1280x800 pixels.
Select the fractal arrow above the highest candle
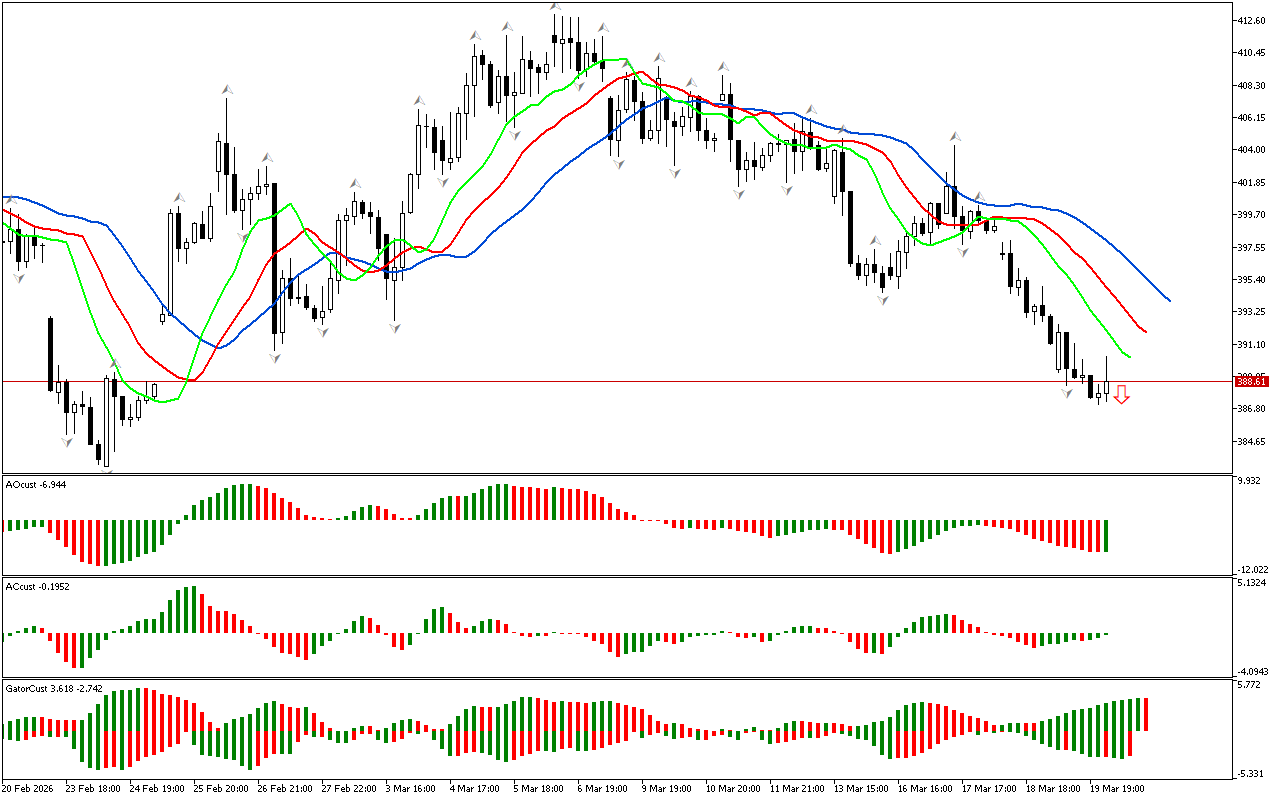pos(556,7)
